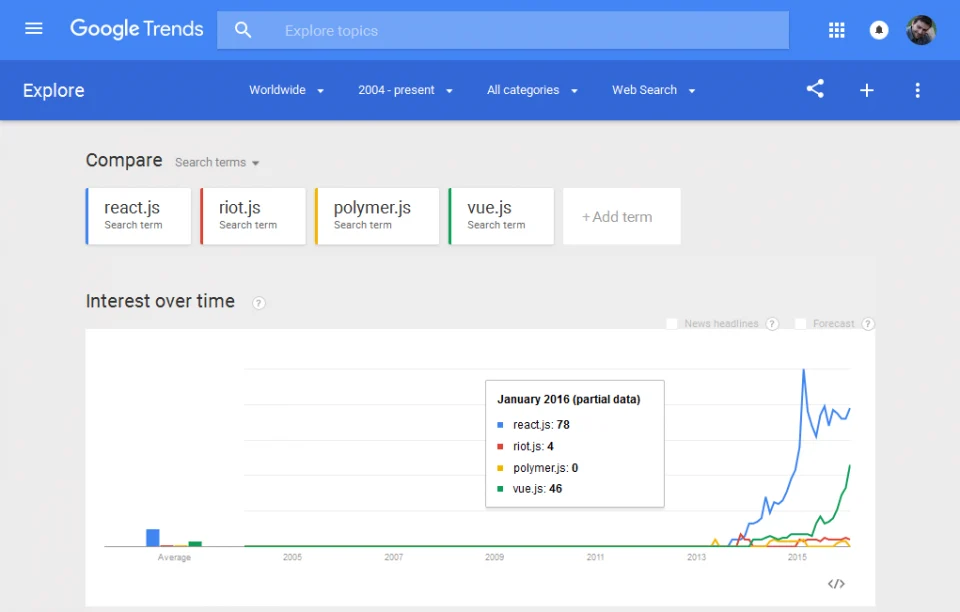Viewport: 960px width, 612px height.
Task: Open the Web Search type dropdown
Action: coord(653,90)
